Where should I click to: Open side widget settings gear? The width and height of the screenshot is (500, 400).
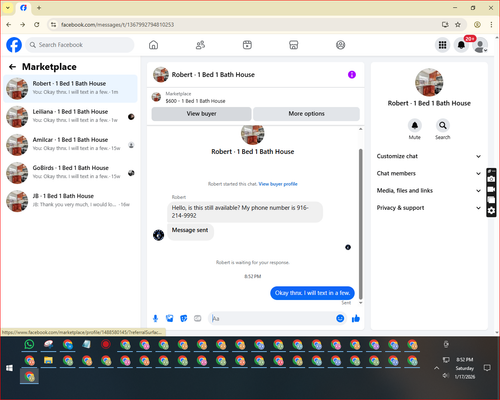pos(491,211)
